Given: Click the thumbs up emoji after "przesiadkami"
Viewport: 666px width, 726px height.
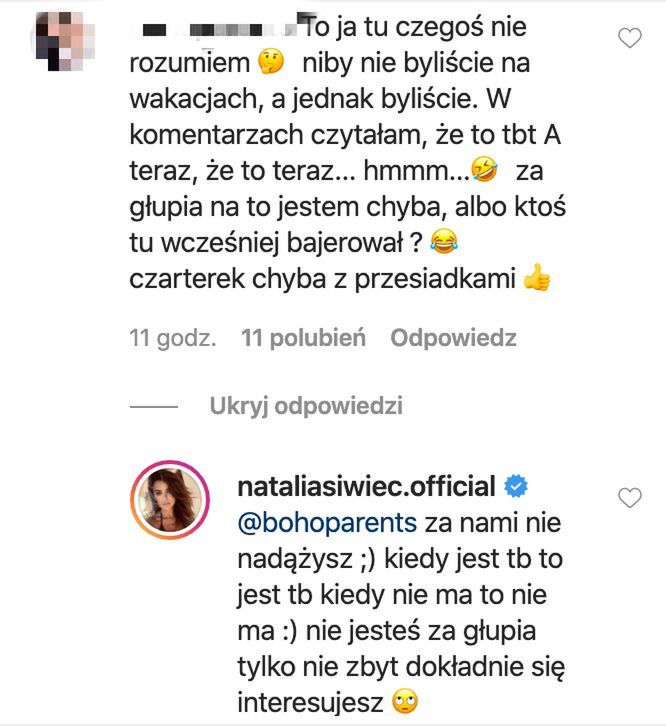Looking at the screenshot, I should click(x=536, y=281).
